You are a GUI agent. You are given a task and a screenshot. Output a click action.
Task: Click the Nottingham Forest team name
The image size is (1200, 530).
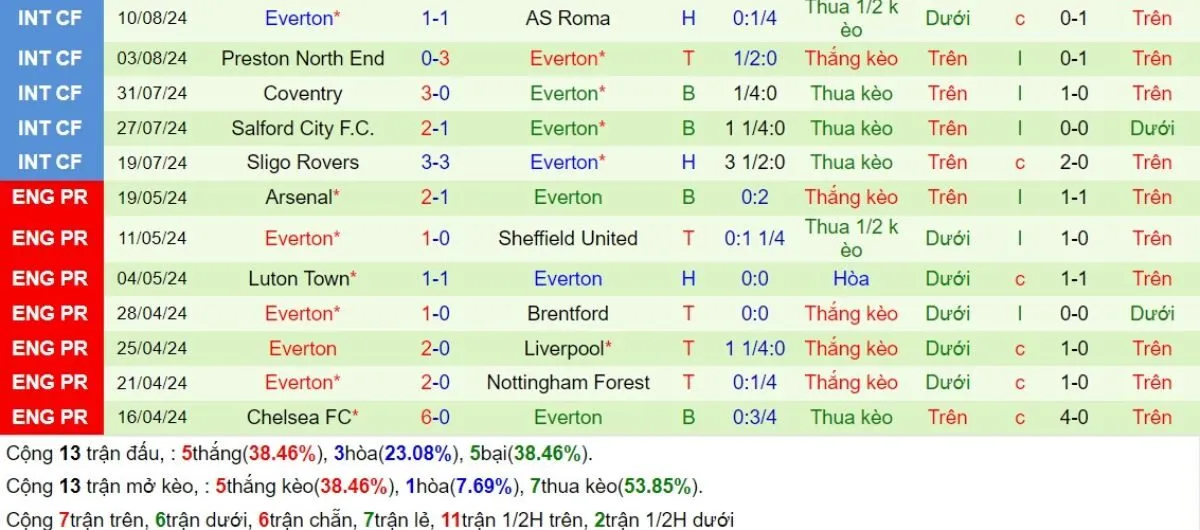click(567, 382)
